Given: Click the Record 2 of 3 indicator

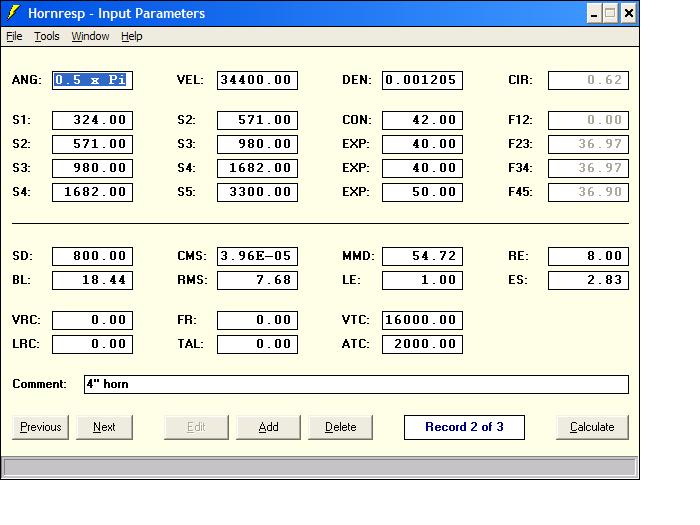Looking at the screenshot, I should pos(464,427).
